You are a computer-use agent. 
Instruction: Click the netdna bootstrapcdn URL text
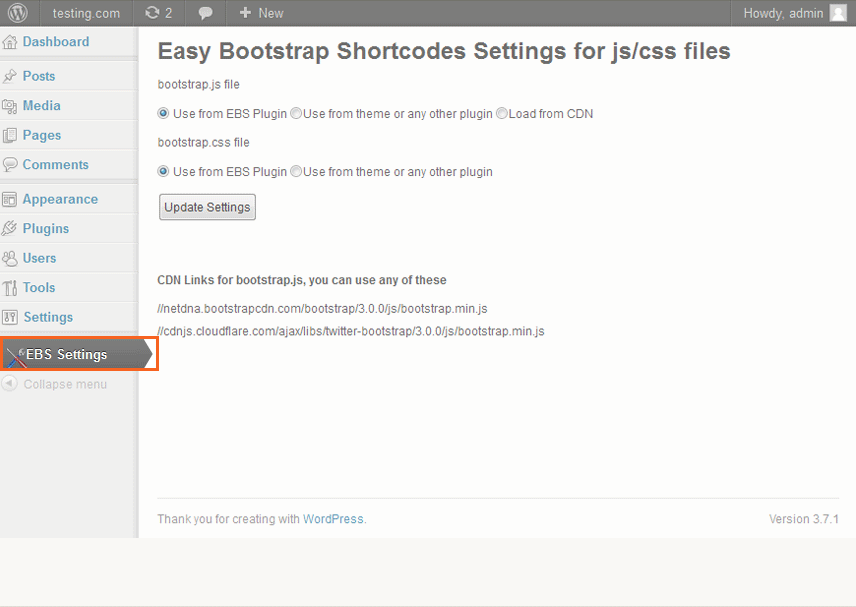322,309
